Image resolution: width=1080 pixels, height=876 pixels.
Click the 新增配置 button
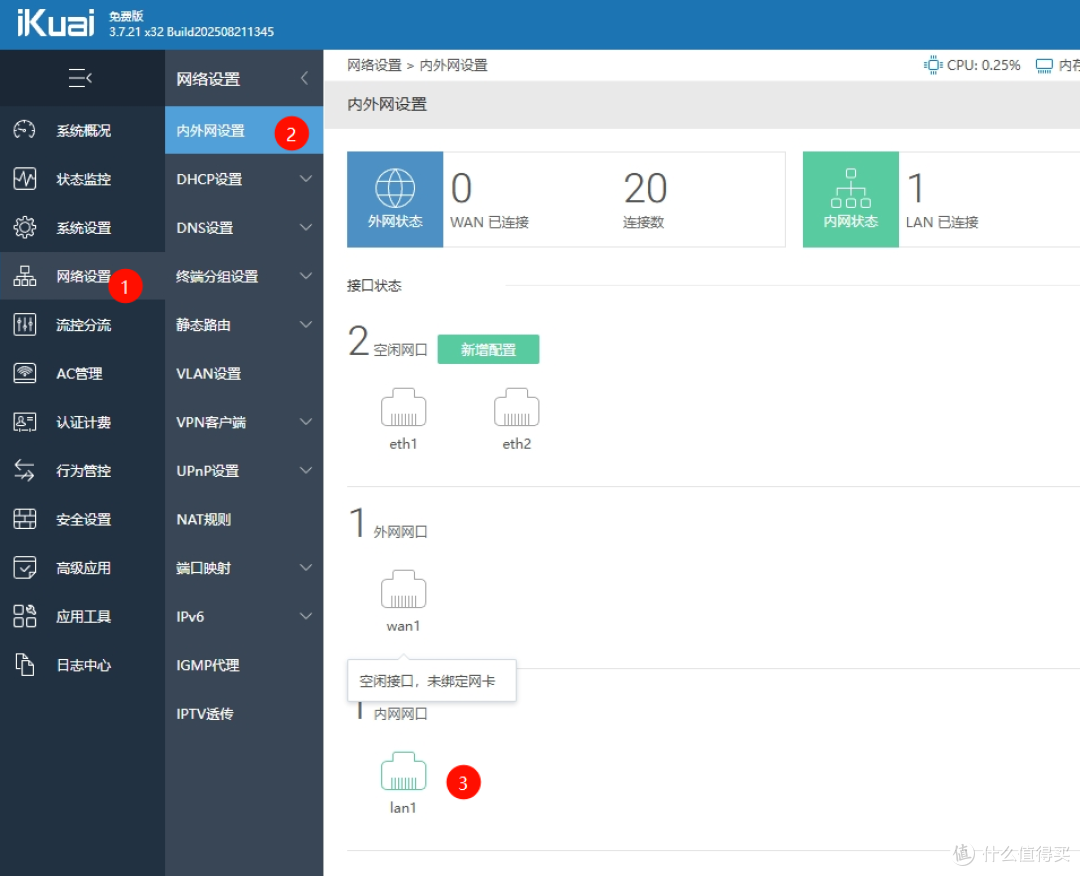pos(488,349)
